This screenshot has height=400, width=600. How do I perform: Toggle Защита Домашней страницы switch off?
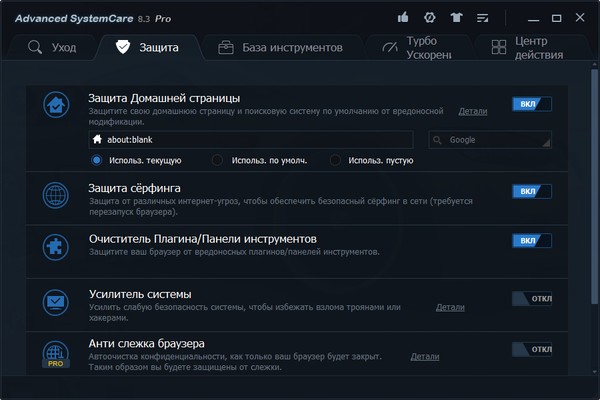coord(532,104)
